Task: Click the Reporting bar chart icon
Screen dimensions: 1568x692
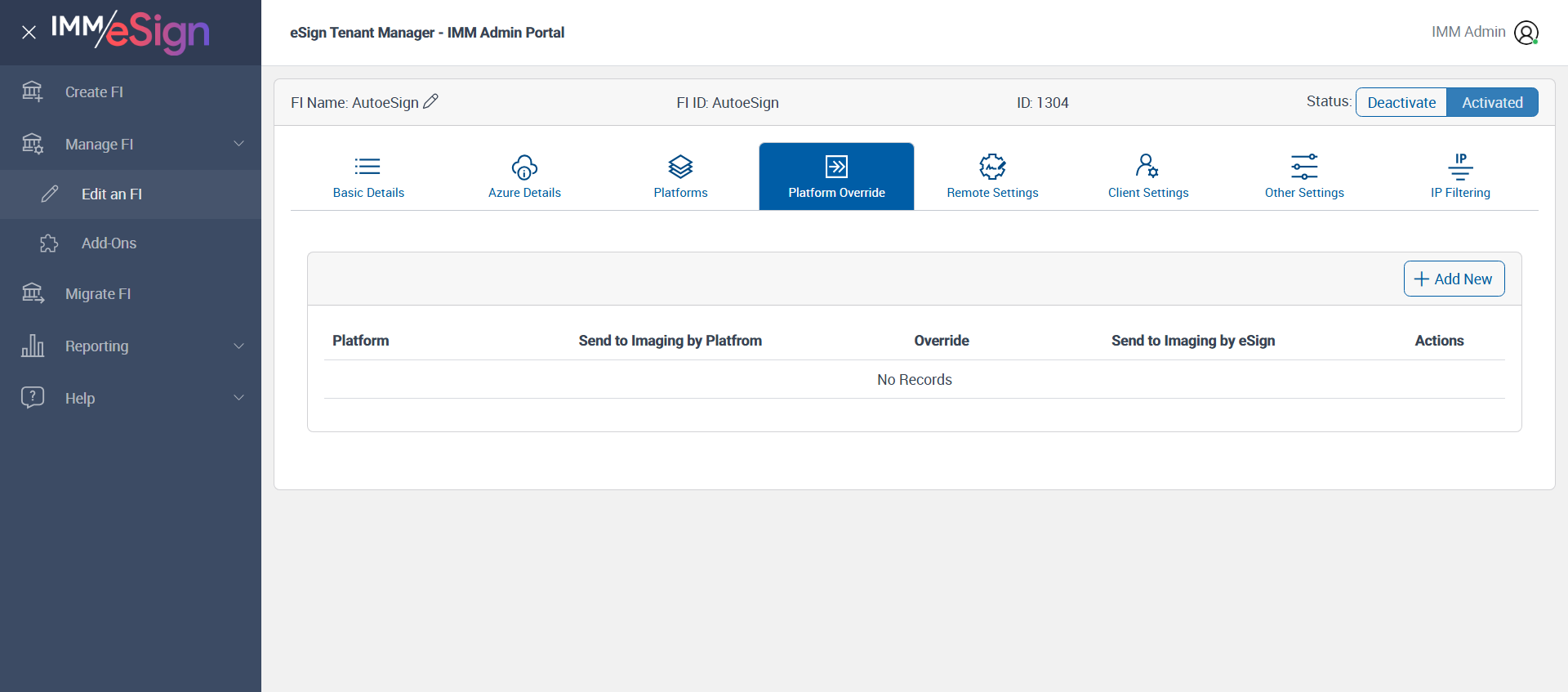Action: 33,346
